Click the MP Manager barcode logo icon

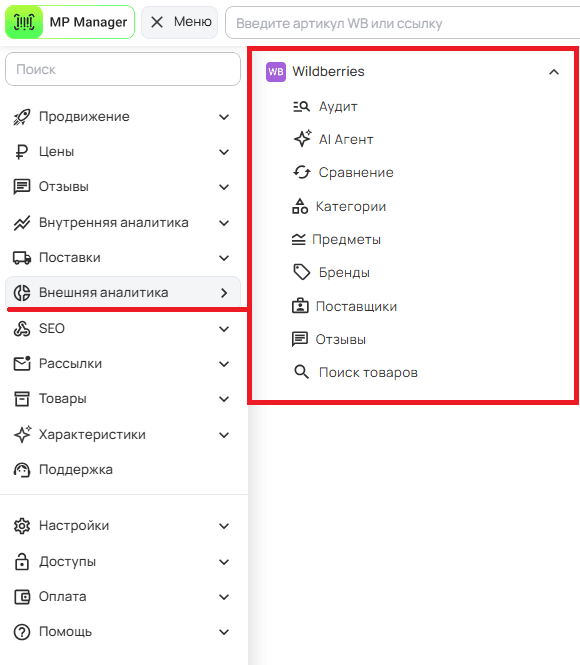pyautogui.click(x=24, y=22)
